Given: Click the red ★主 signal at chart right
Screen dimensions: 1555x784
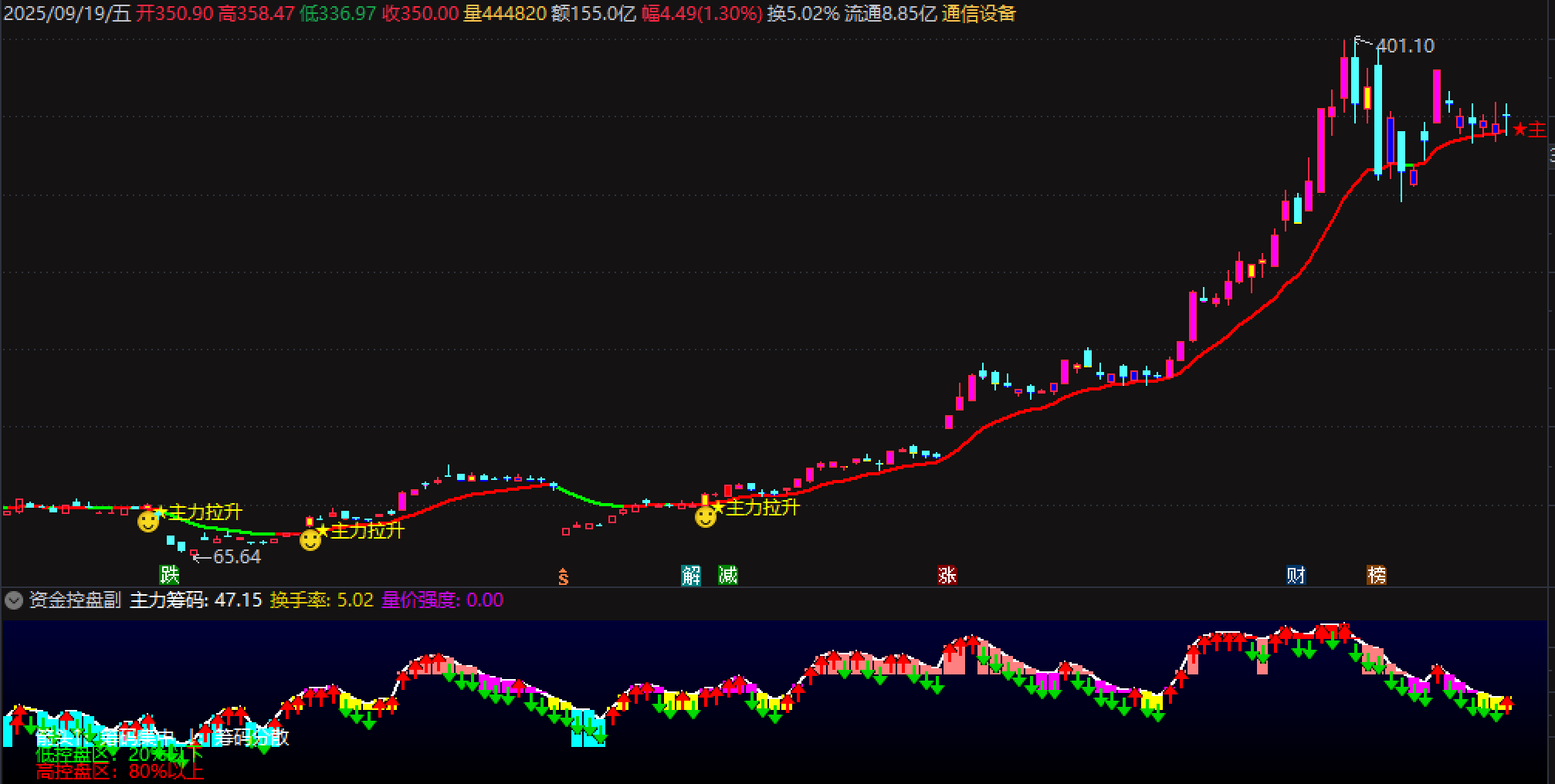Looking at the screenshot, I should (1530, 130).
